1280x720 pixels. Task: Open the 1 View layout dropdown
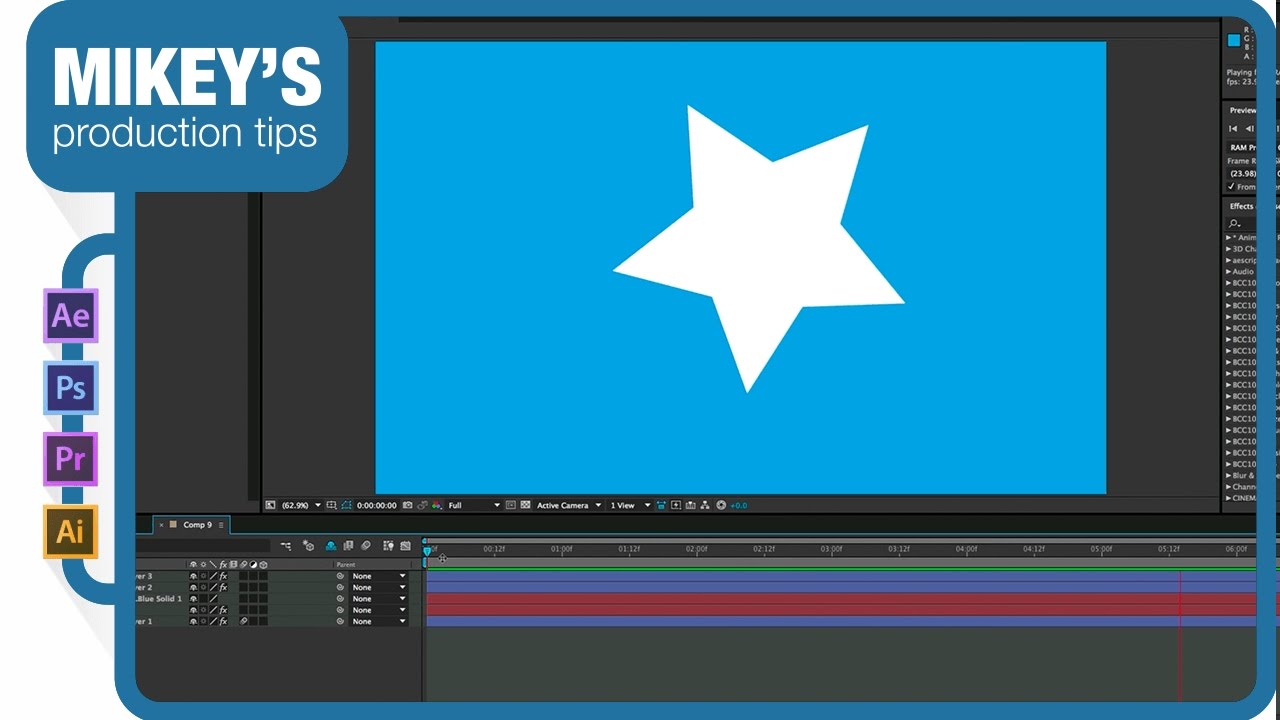pyautogui.click(x=630, y=505)
